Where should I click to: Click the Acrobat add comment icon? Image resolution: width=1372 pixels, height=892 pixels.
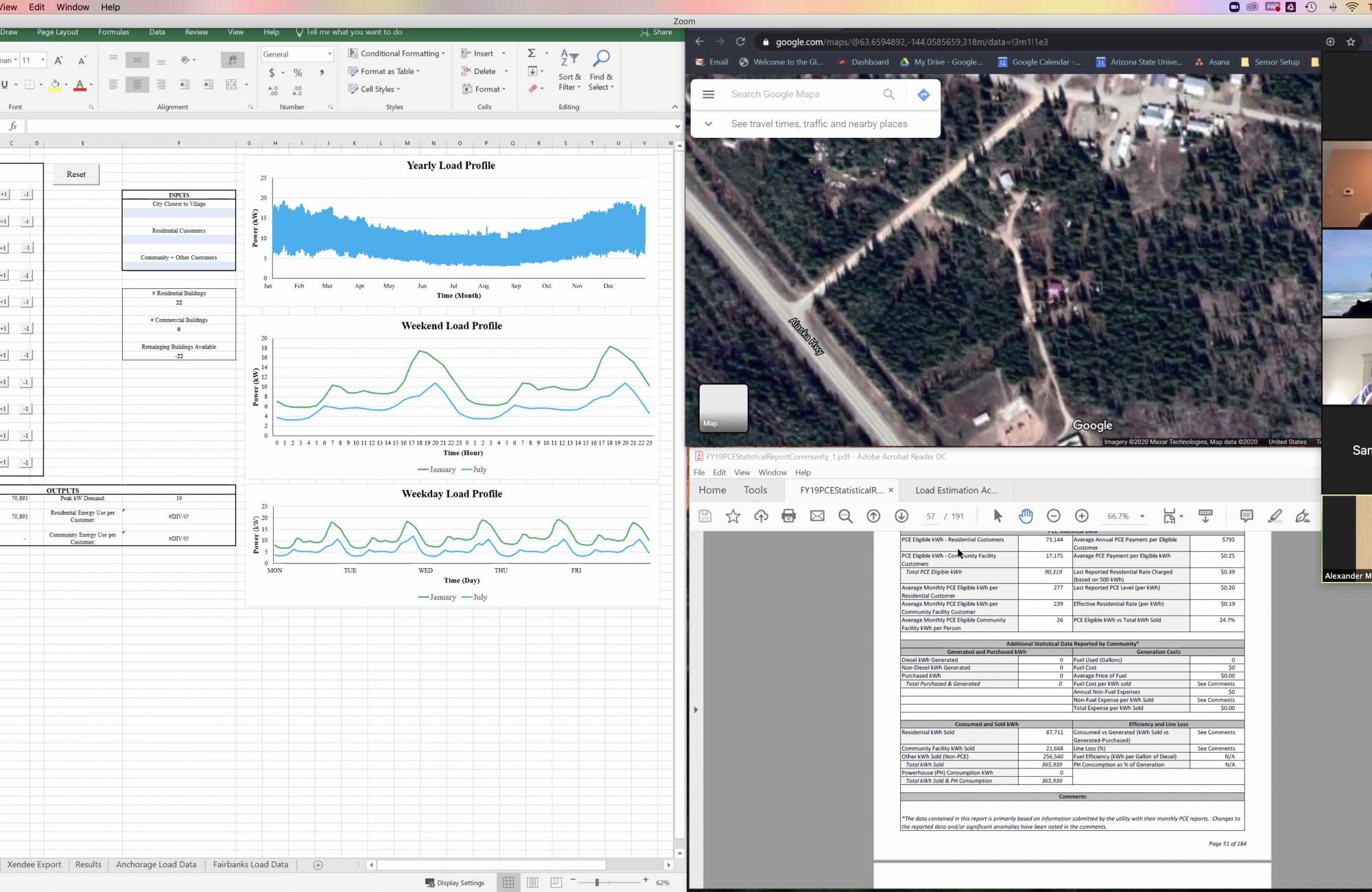point(1246,516)
